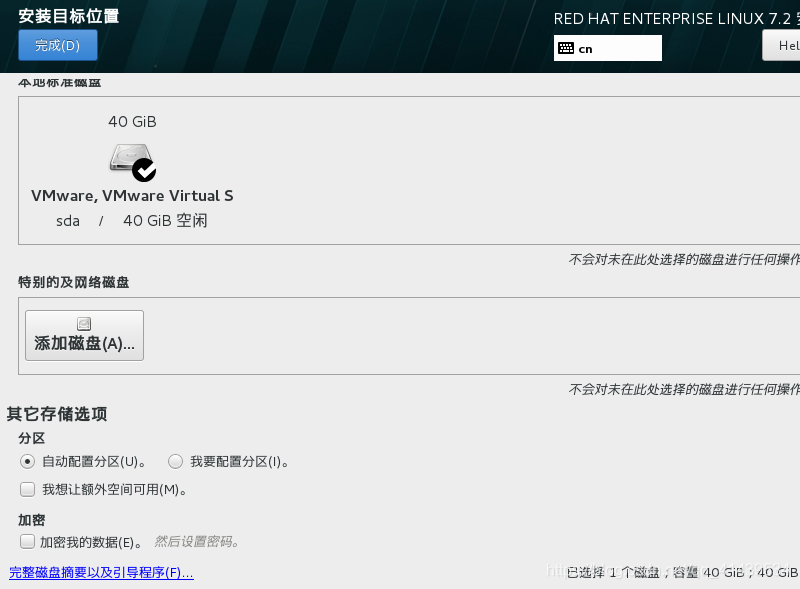Open the Help button
Image resolution: width=800 pixels, height=589 pixels.
point(782,45)
